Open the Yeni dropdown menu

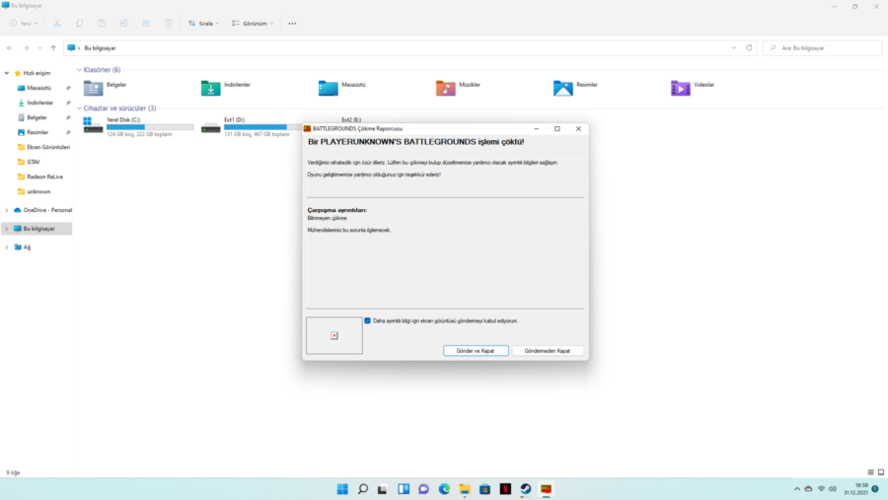click(24, 23)
